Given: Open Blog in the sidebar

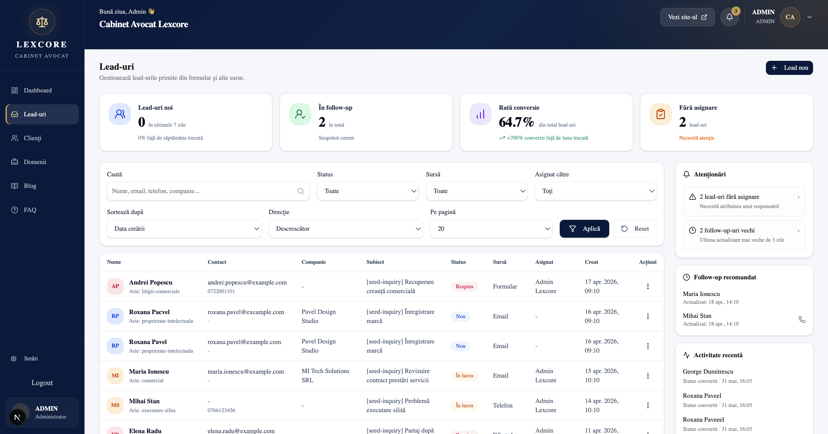Looking at the screenshot, I should [x=42, y=186].
